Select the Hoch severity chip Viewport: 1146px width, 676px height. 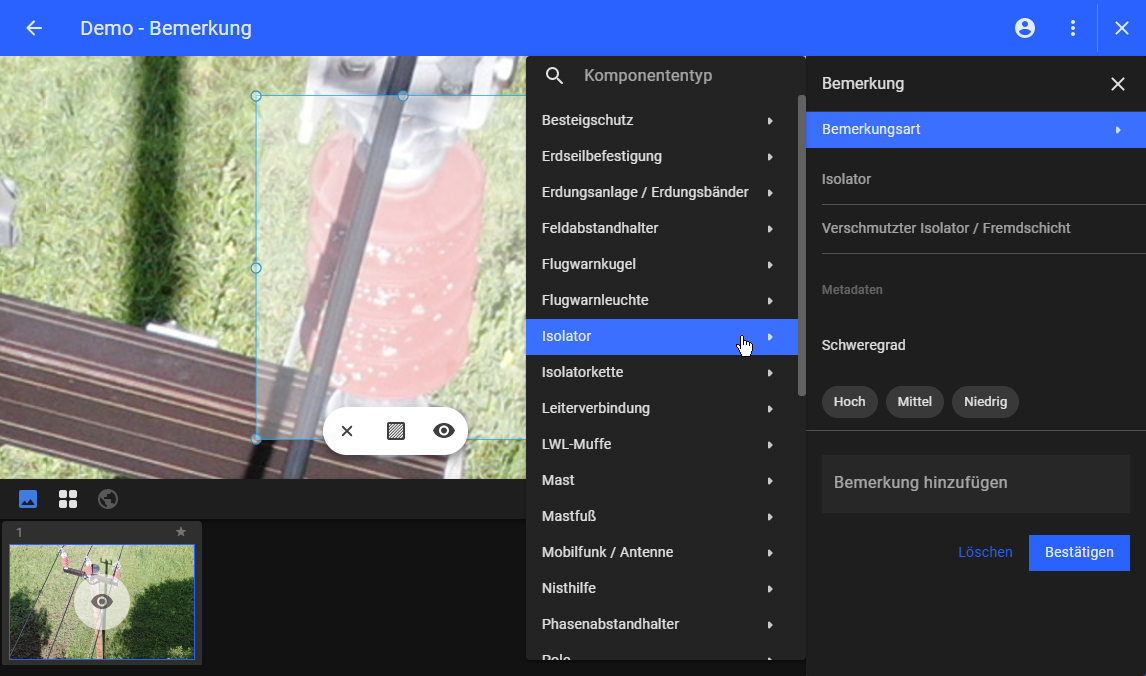tap(849, 402)
